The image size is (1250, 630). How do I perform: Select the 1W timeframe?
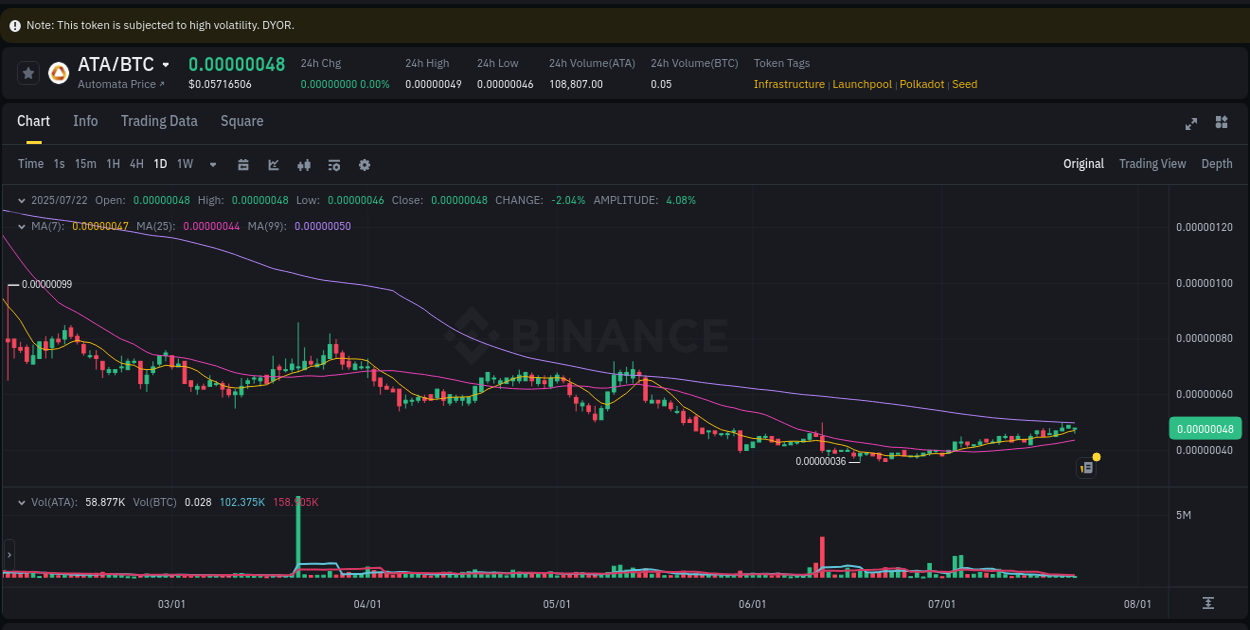tap(184, 164)
